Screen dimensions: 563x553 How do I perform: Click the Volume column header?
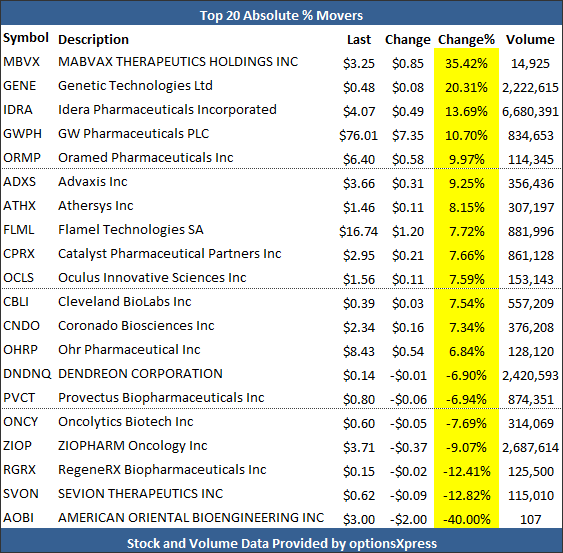tap(530, 40)
